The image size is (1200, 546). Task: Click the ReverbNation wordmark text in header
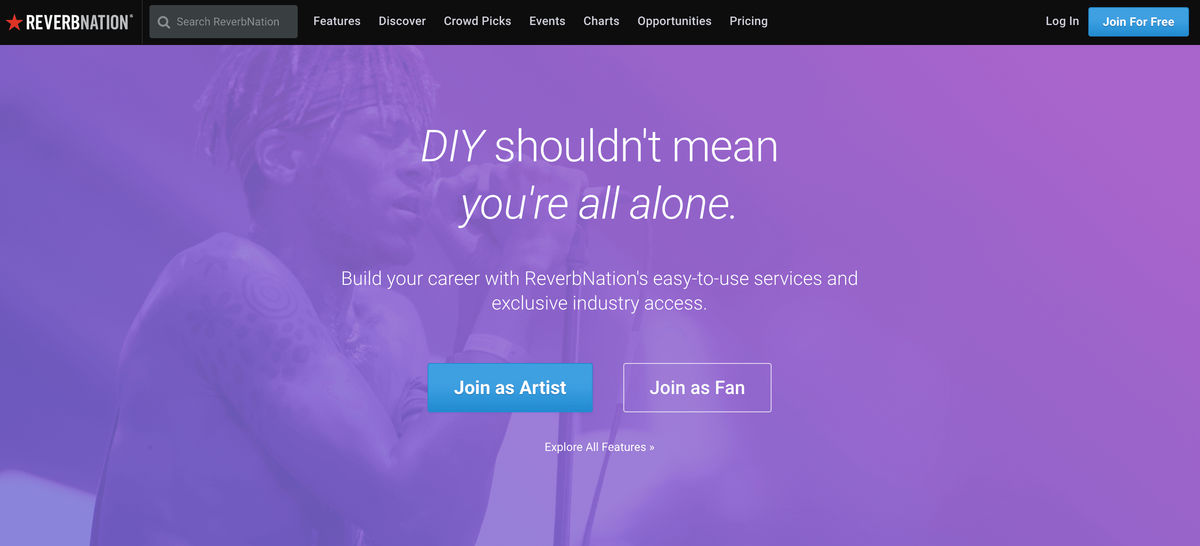point(79,22)
